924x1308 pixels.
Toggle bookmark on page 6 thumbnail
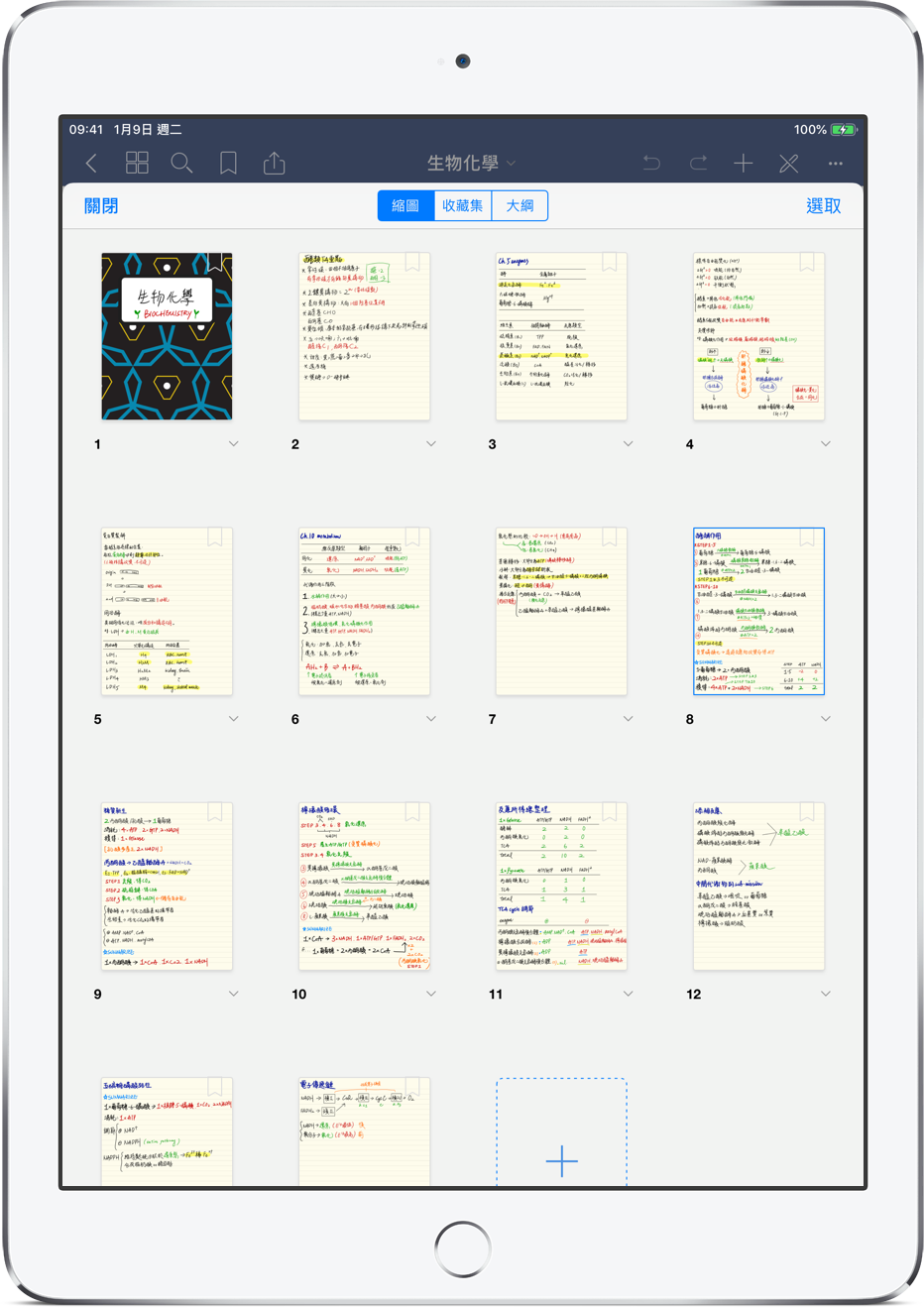pyautogui.click(x=412, y=537)
